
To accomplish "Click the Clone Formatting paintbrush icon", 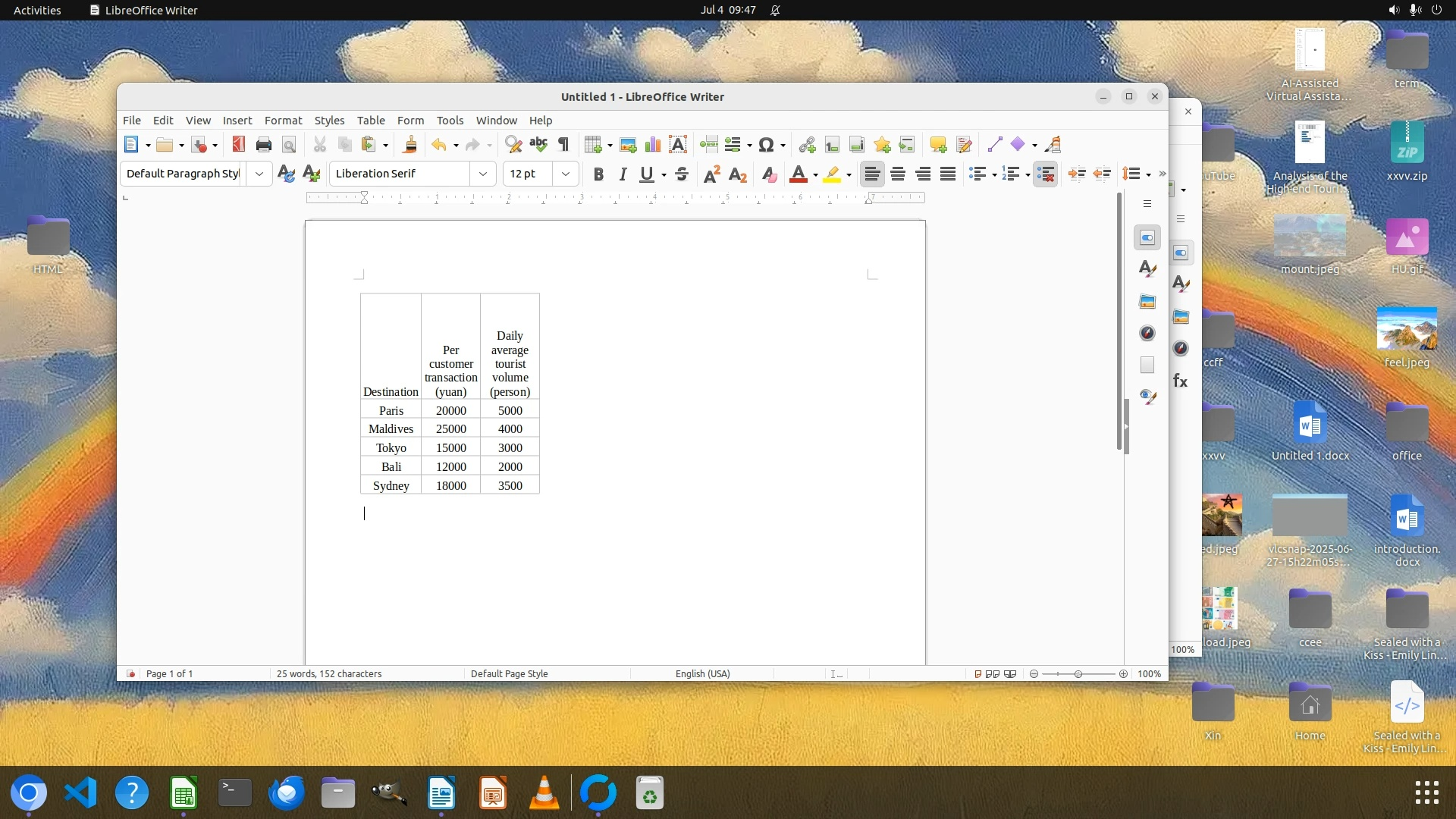I will pyautogui.click(x=409, y=145).
